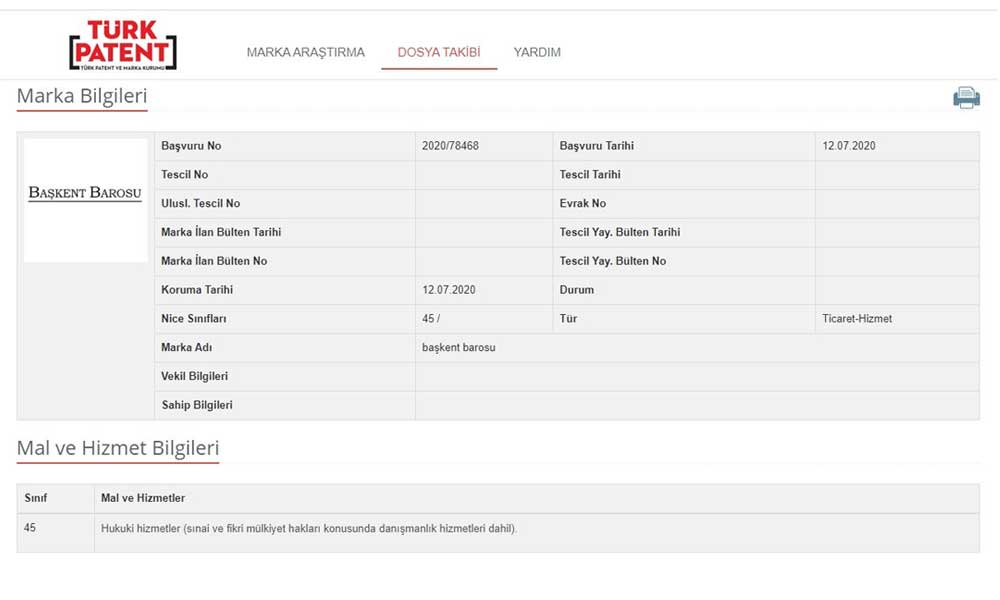Click the Nice Sınıfları value 45
This screenshot has width=1000, height=600.
430,319
